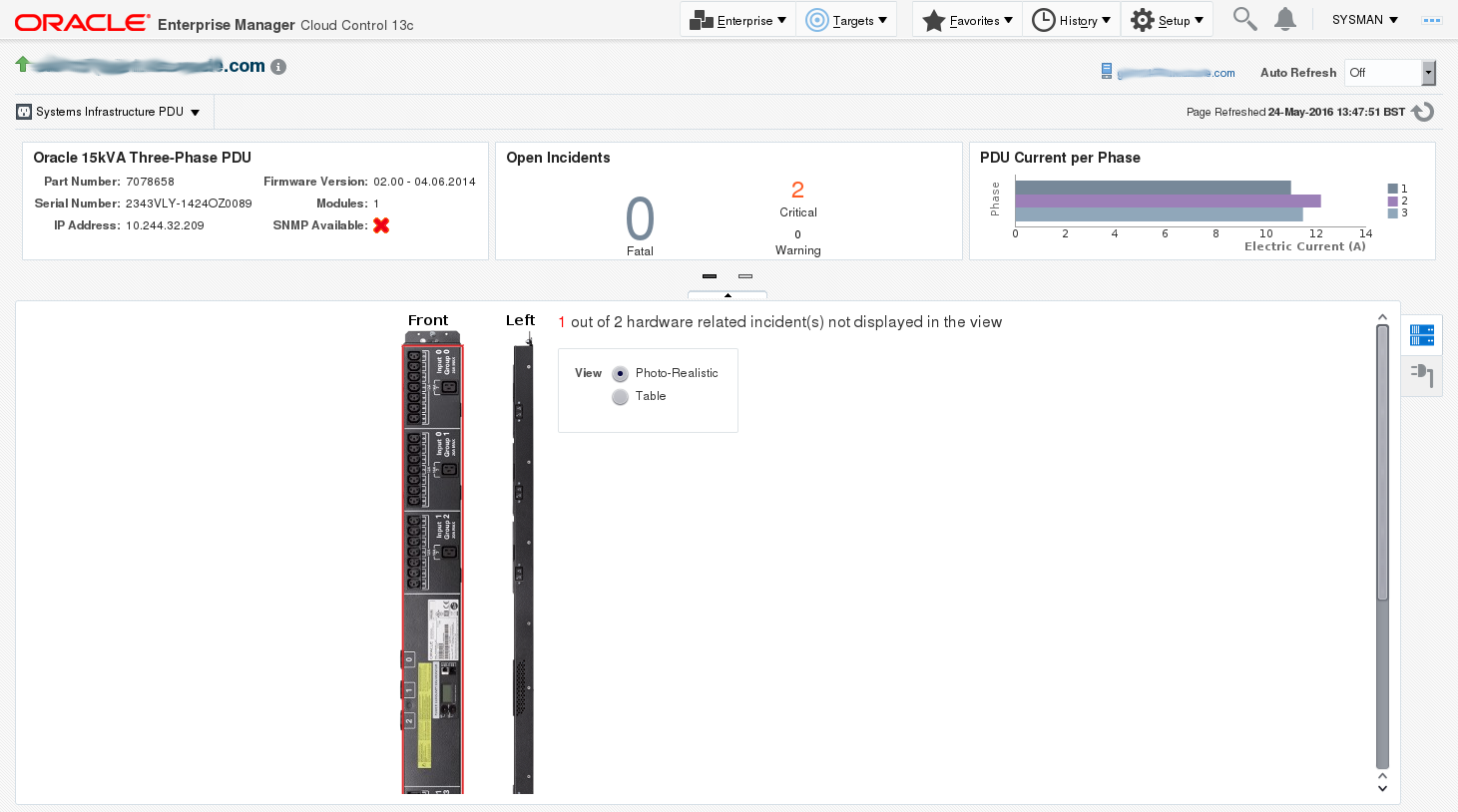Click legend swatch for phase 2
The image size is (1458, 812).
(x=1393, y=201)
